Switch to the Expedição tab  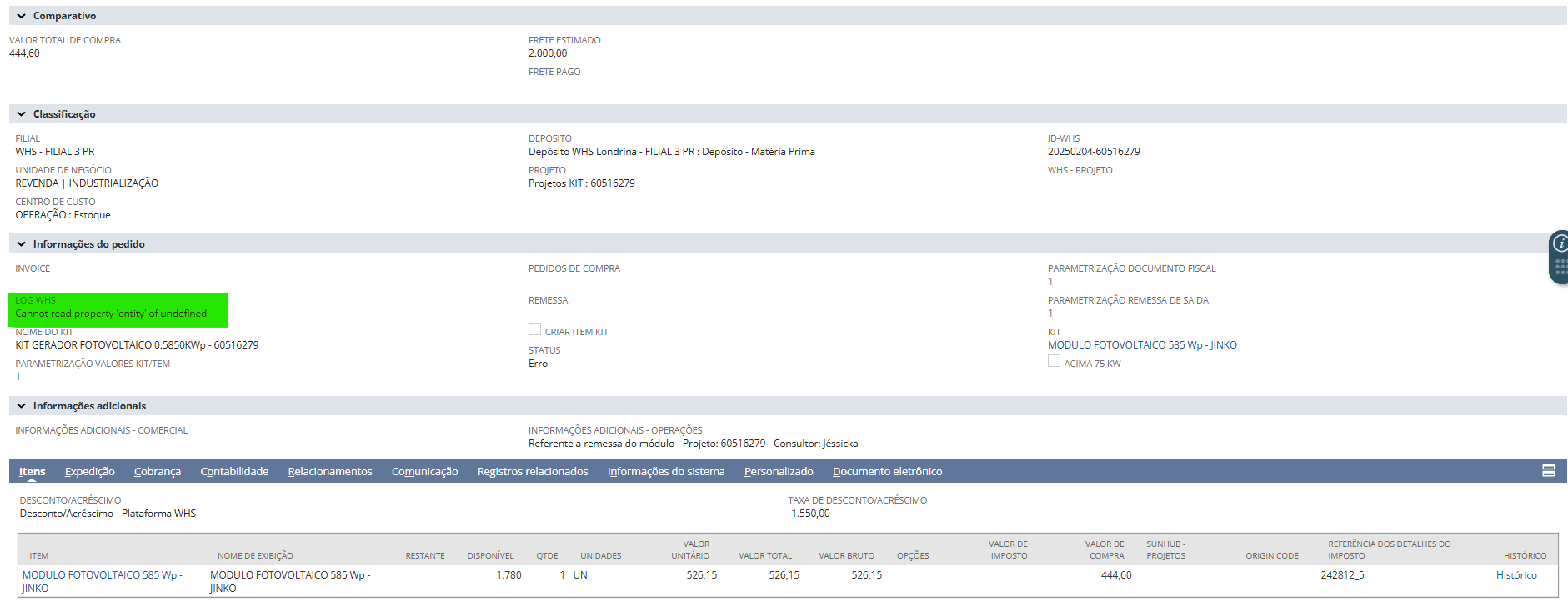click(x=89, y=472)
